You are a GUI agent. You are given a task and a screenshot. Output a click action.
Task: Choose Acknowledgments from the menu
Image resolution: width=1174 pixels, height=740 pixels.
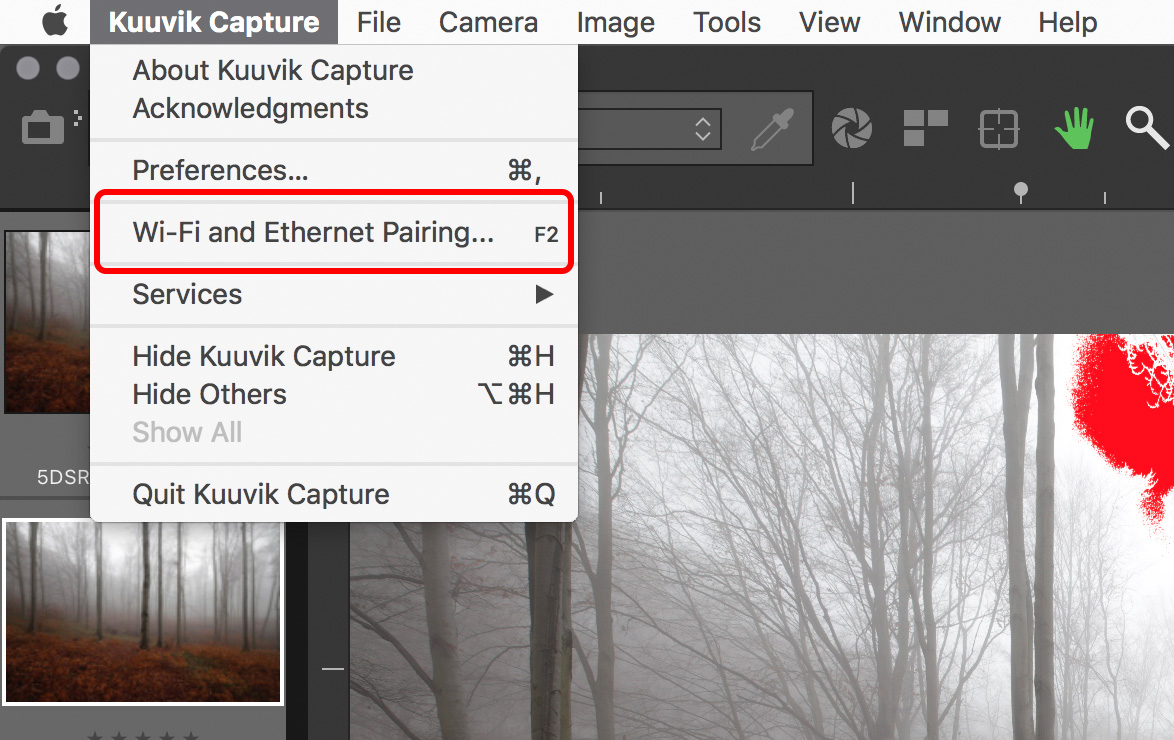pos(334,109)
